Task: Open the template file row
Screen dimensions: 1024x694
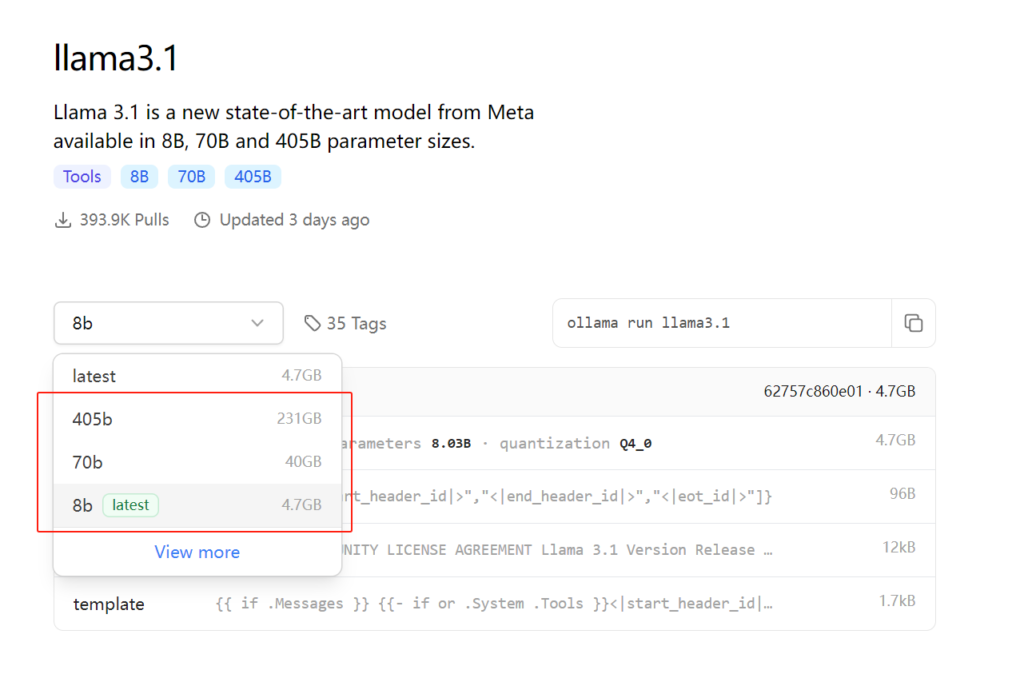Action: [494, 604]
